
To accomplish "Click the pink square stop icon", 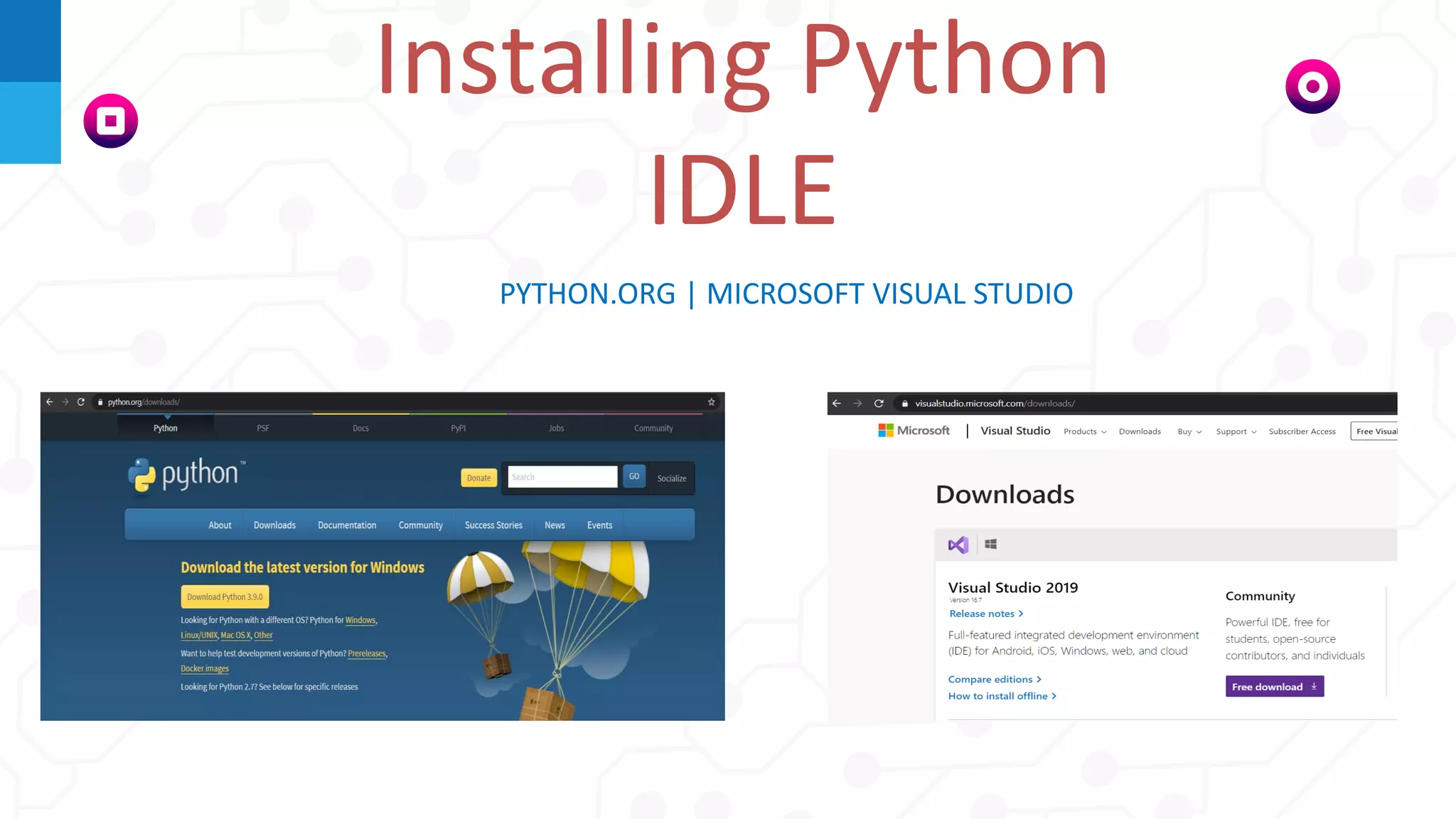I will 111,121.
